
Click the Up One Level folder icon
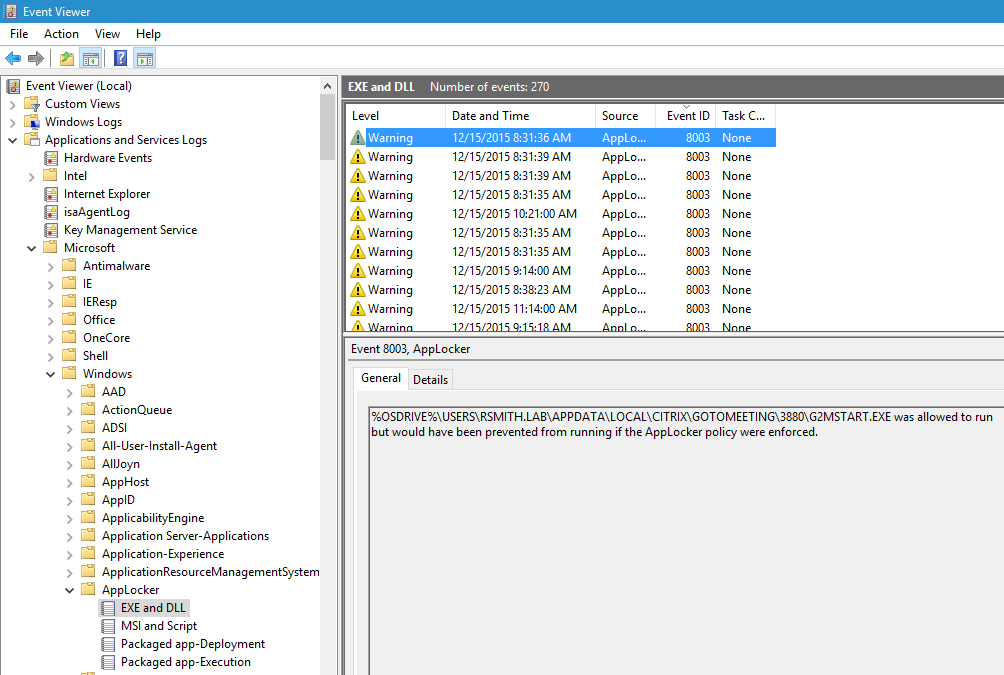pyautogui.click(x=67, y=59)
